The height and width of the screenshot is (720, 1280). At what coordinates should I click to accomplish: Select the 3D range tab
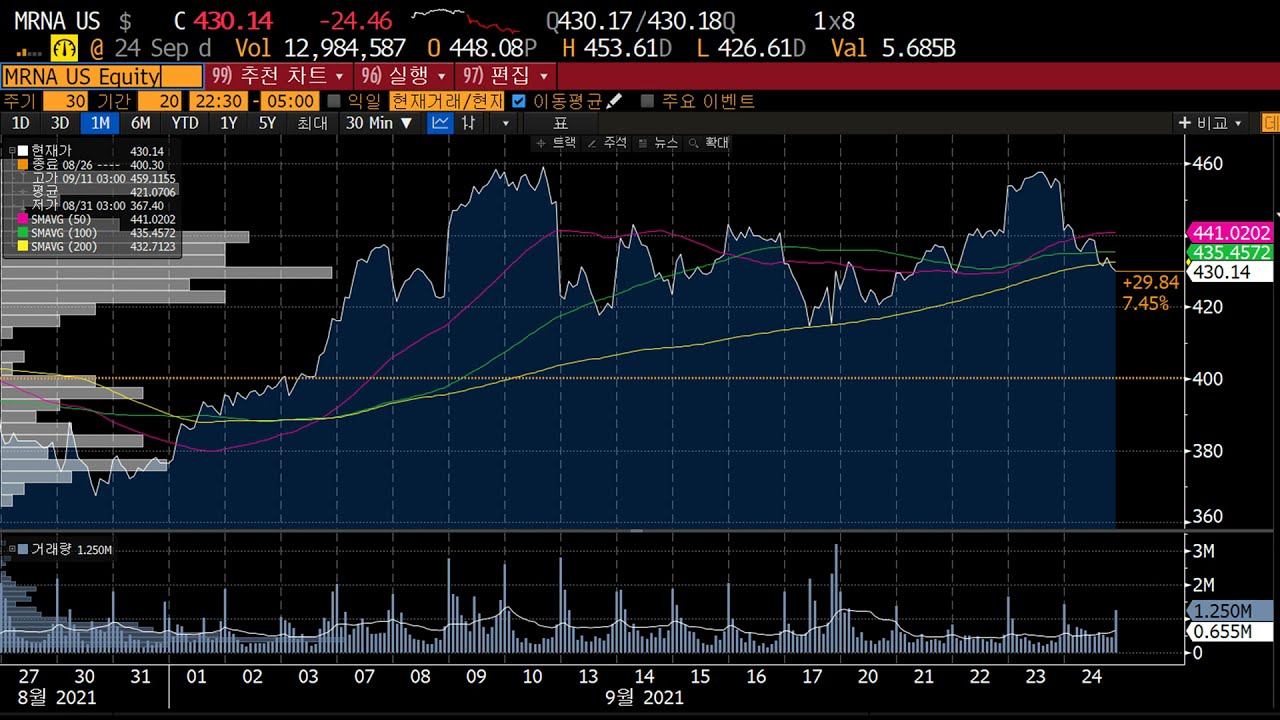[60, 123]
